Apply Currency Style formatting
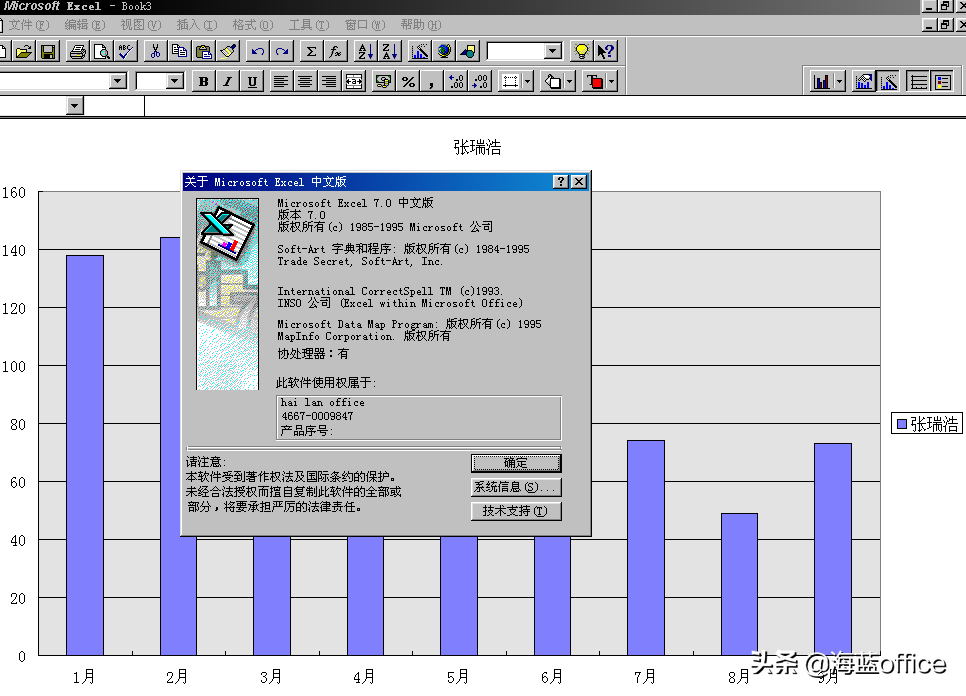 384,81
